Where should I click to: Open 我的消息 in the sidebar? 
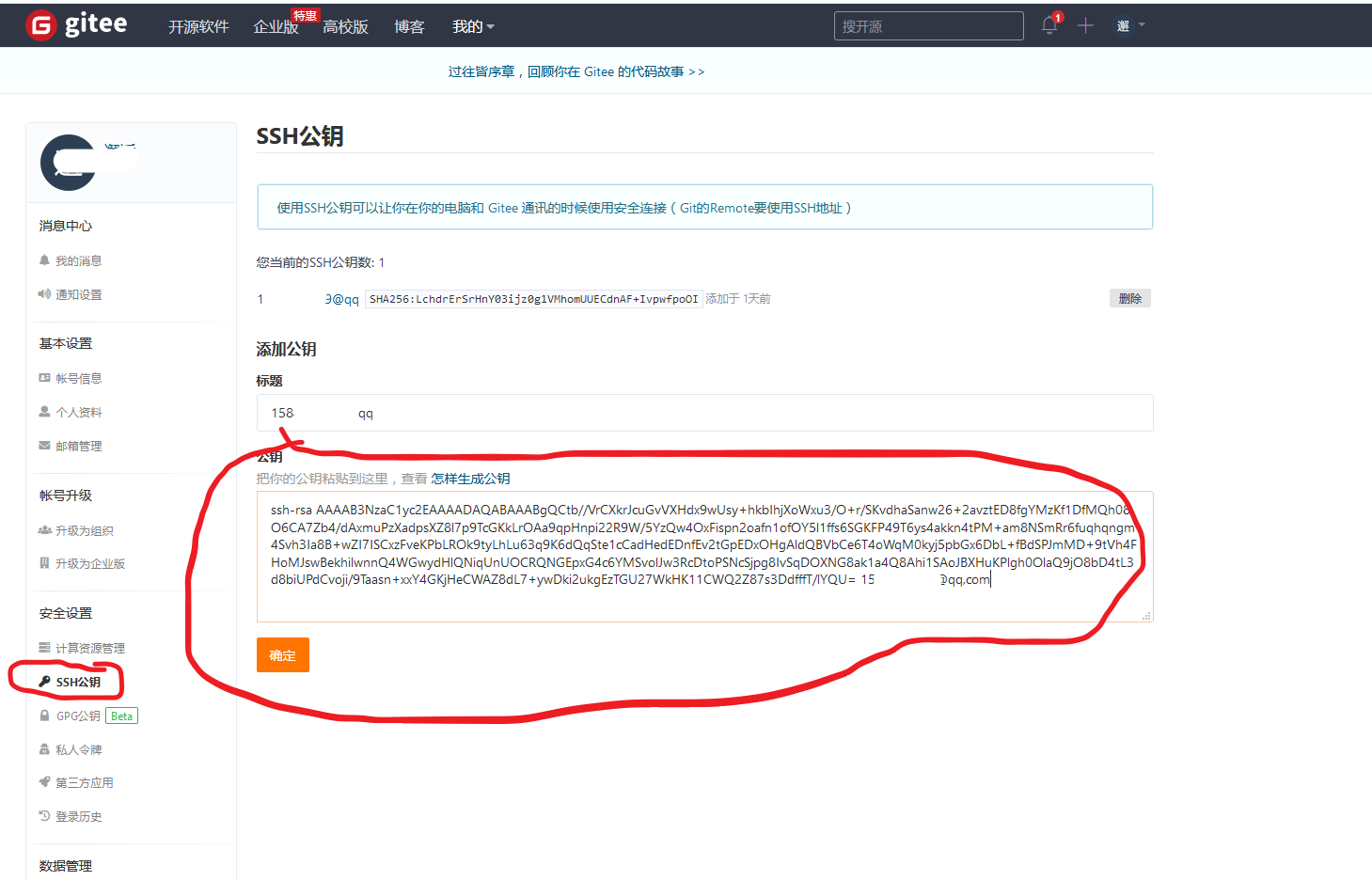click(x=78, y=260)
